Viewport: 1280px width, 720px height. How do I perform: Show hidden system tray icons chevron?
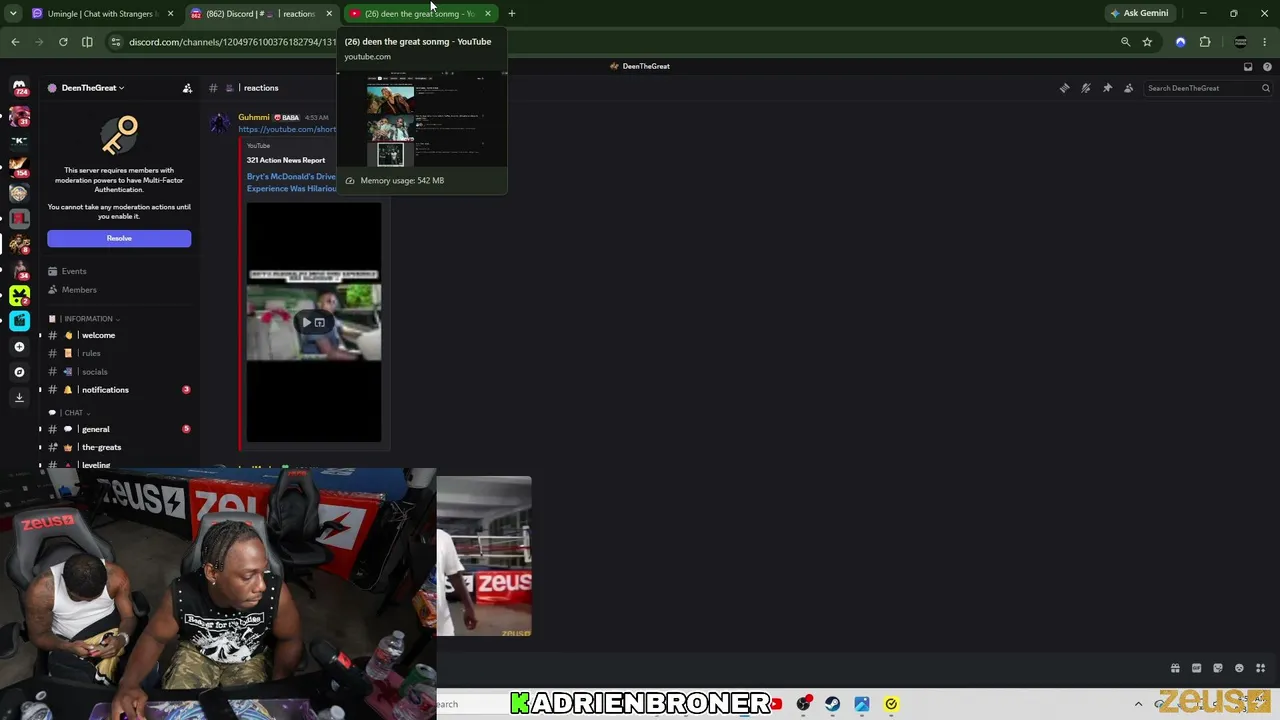1138,704
